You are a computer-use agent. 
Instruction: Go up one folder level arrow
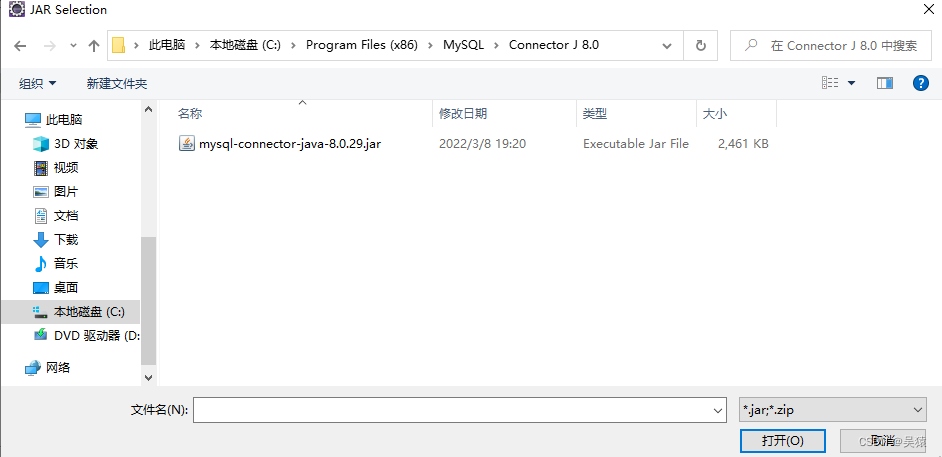[94, 46]
